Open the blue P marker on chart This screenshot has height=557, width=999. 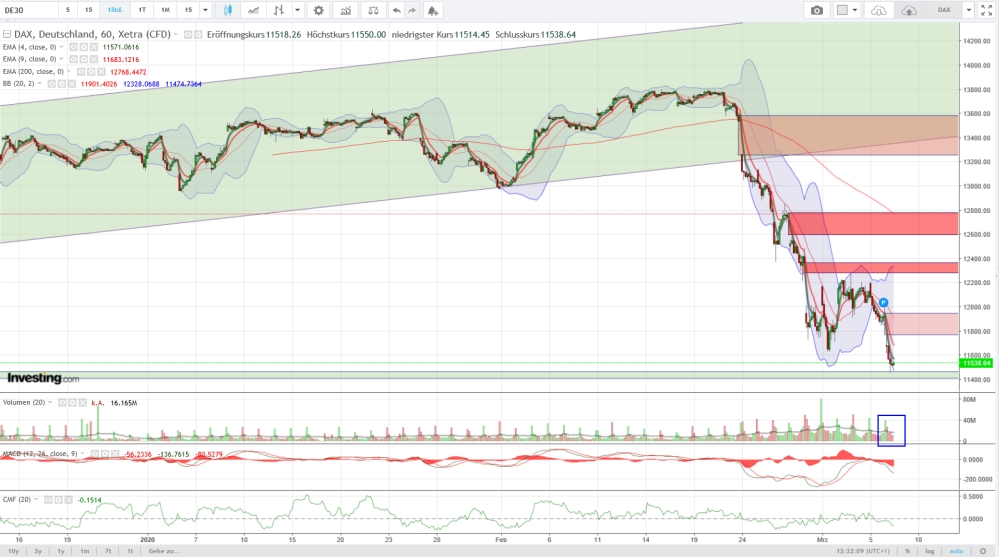tap(884, 302)
